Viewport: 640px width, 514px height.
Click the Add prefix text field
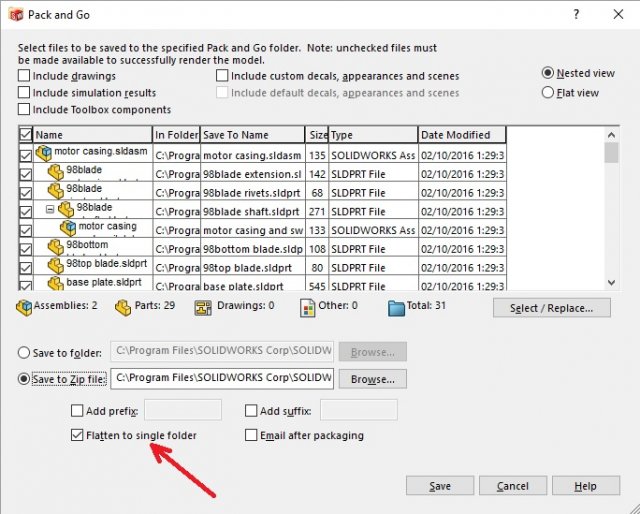pyautogui.click(x=183, y=410)
